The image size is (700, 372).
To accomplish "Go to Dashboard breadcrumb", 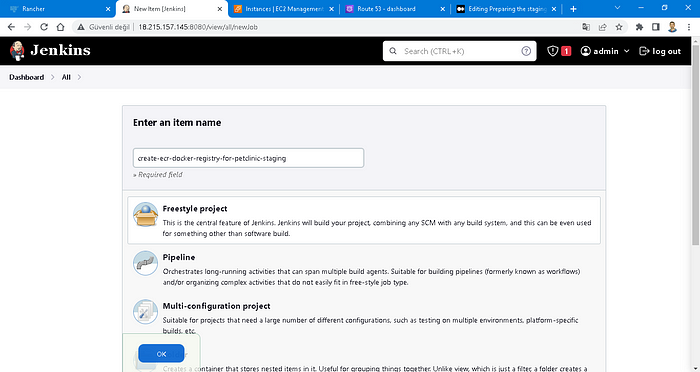I will click(26, 77).
